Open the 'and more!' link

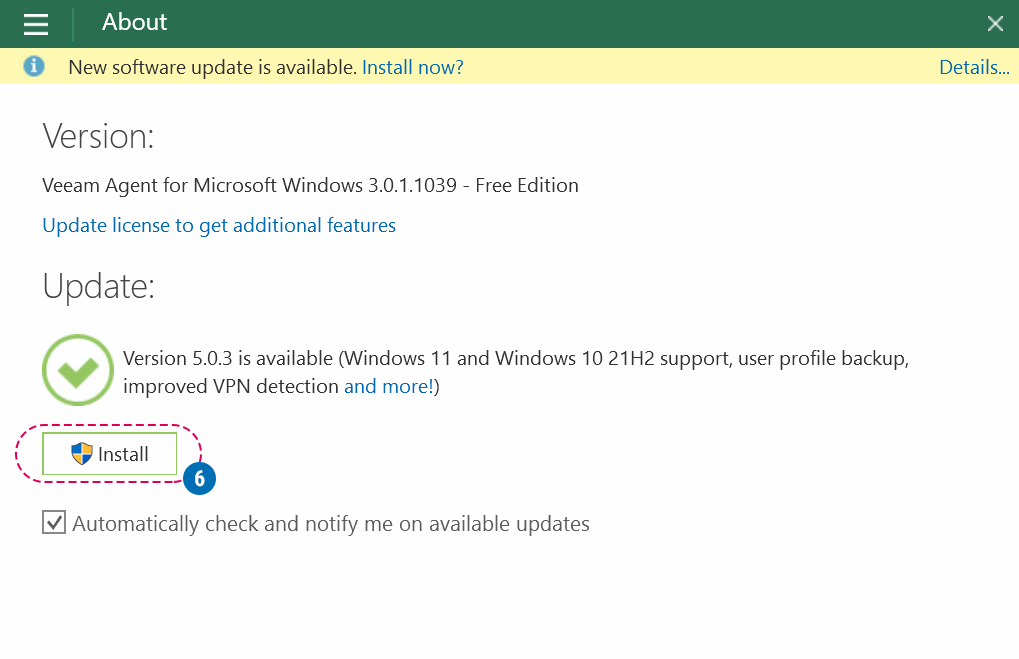(391, 386)
